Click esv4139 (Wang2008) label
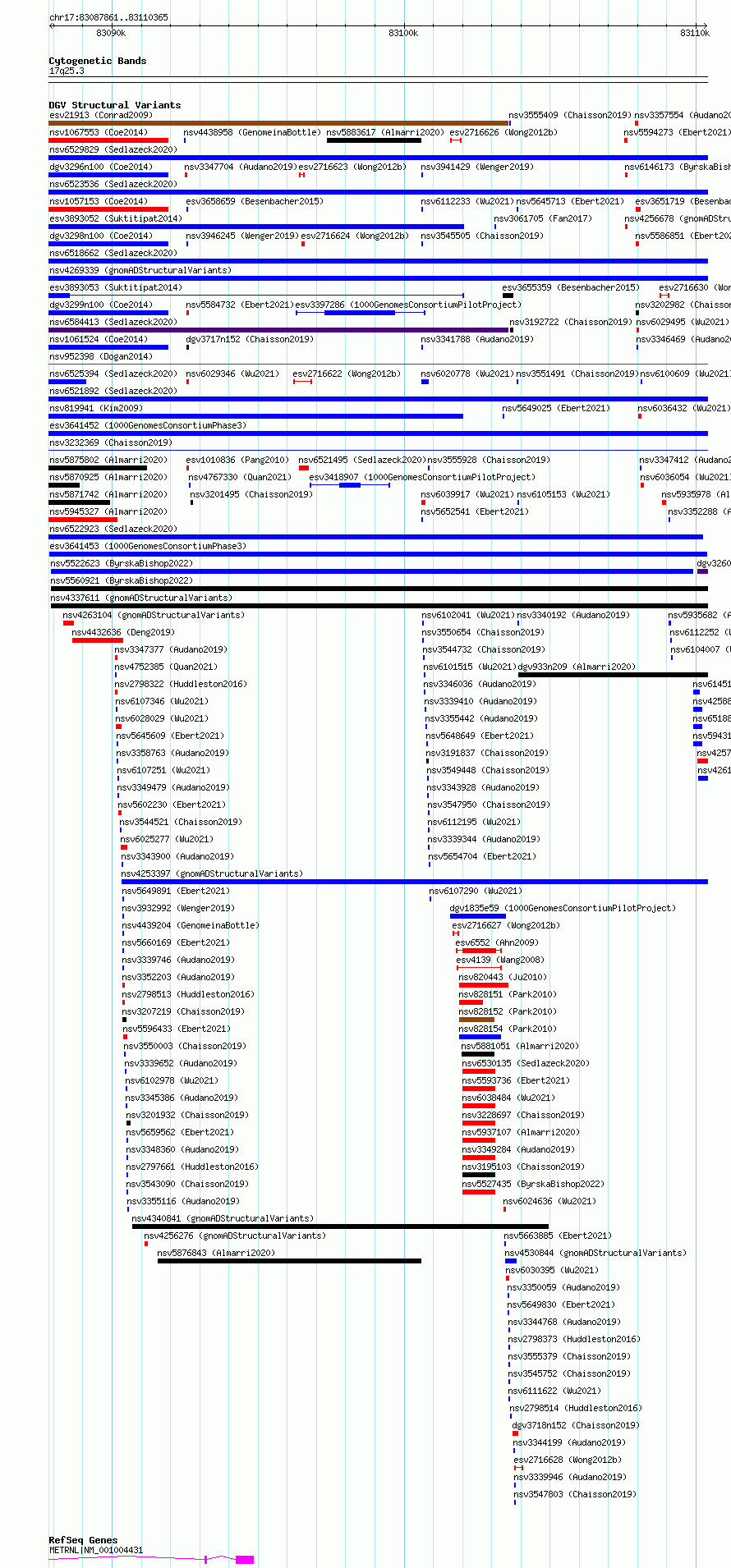The image size is (731, 1568). [500, 961]
